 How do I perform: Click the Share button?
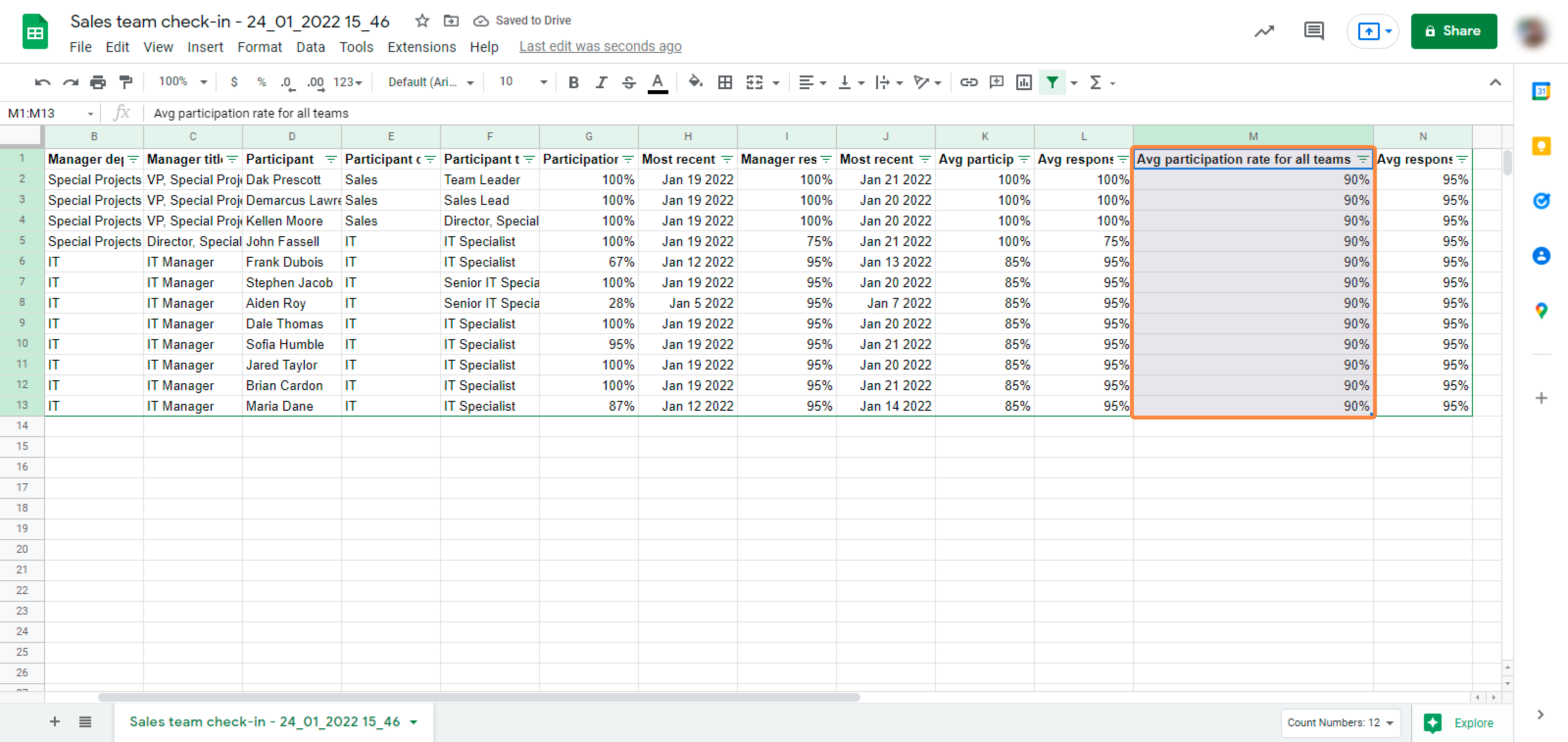click(x=1453, y=31)
